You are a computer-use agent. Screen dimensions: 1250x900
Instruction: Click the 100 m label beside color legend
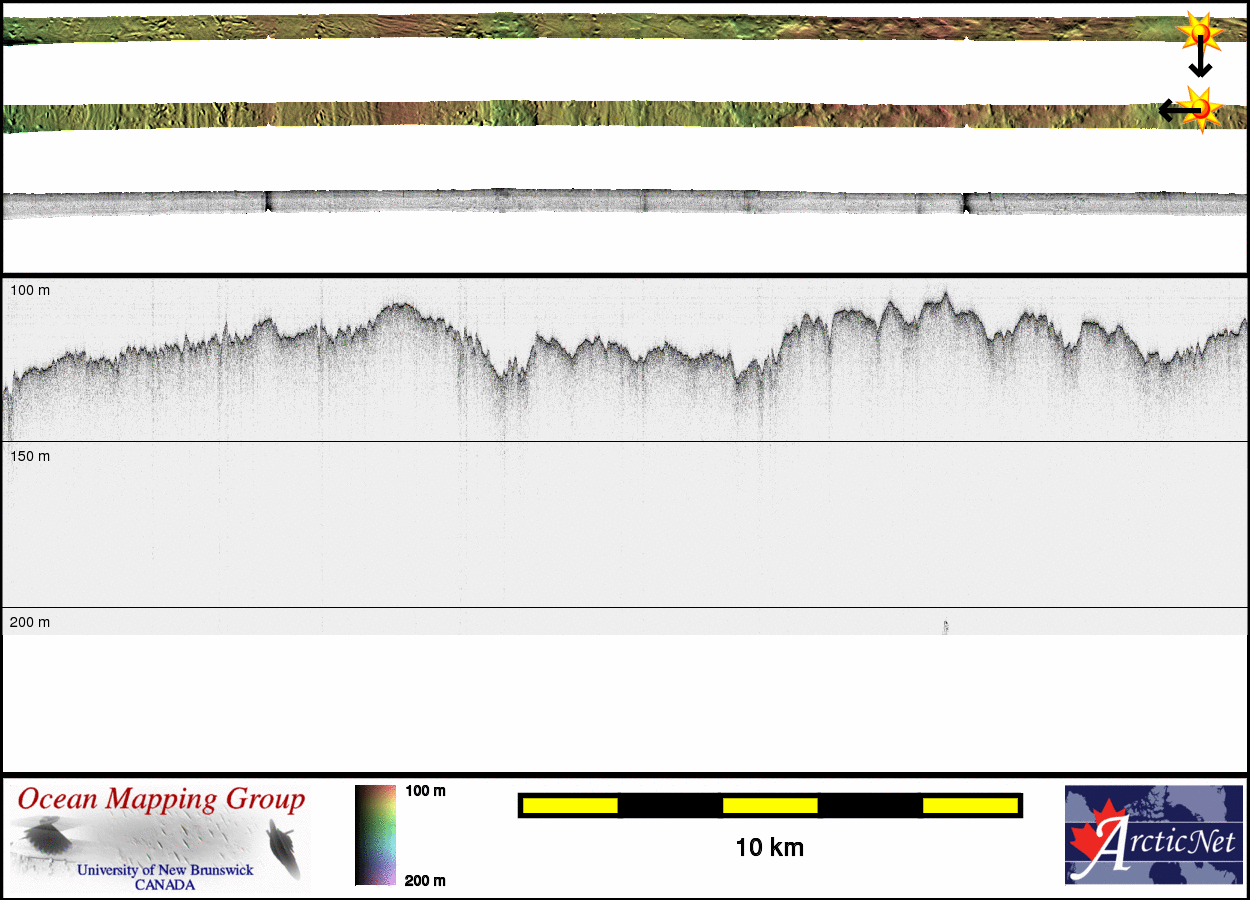425,791
